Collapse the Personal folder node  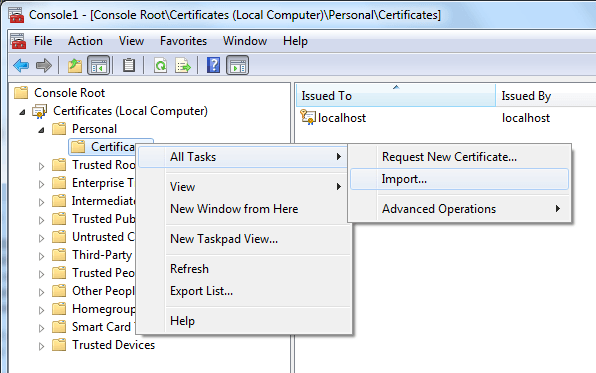click(41, 130)
